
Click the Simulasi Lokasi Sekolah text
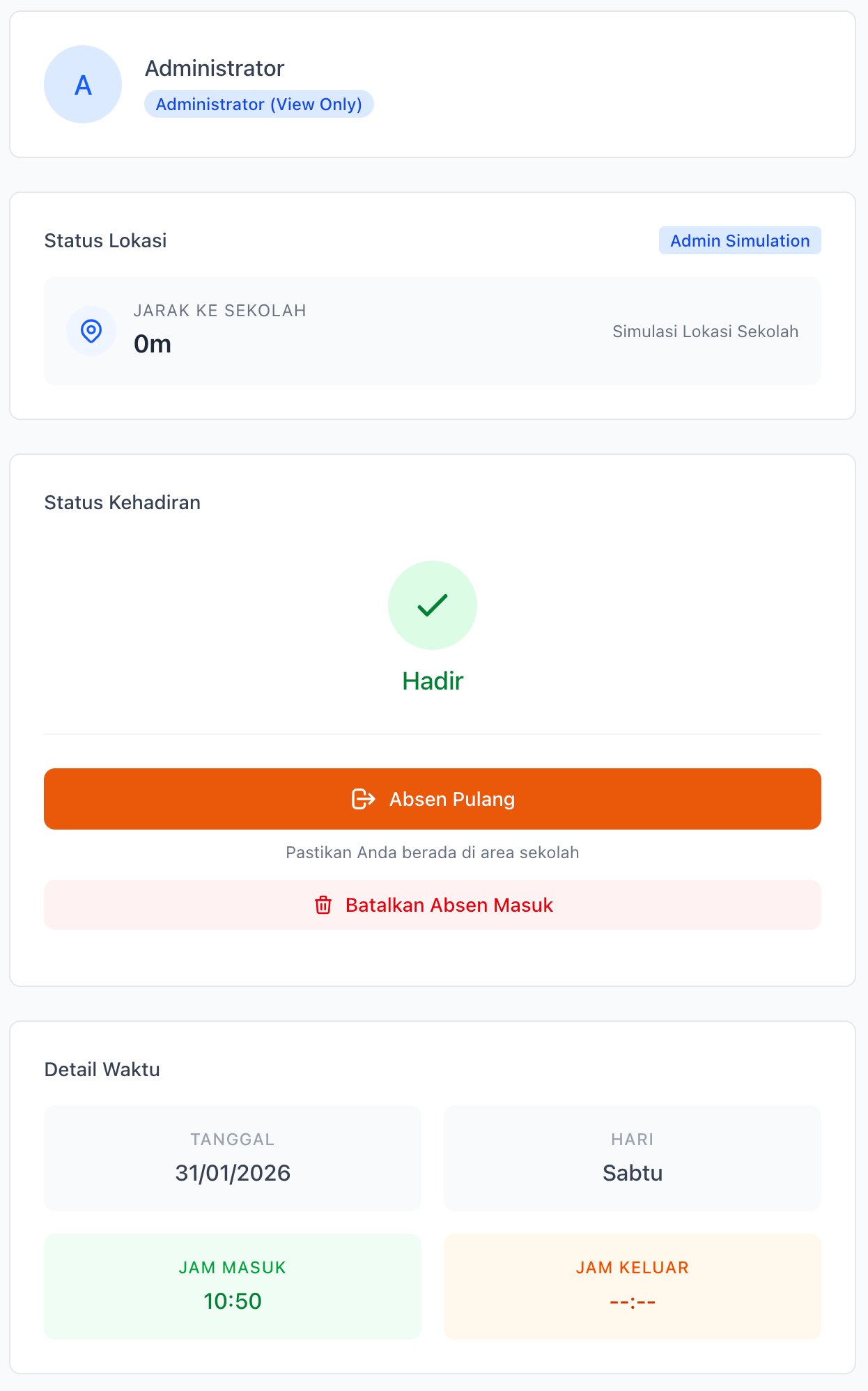705,332
